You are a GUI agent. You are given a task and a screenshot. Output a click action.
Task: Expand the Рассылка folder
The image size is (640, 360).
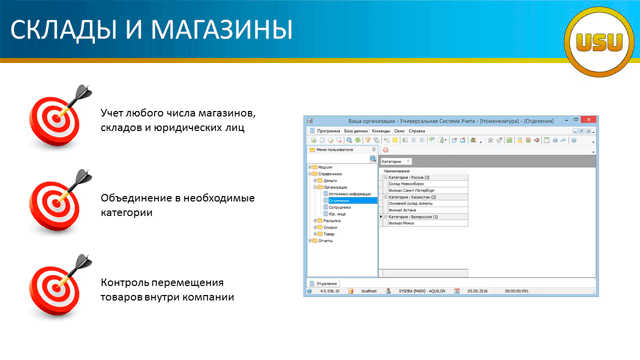coord(315,220)
